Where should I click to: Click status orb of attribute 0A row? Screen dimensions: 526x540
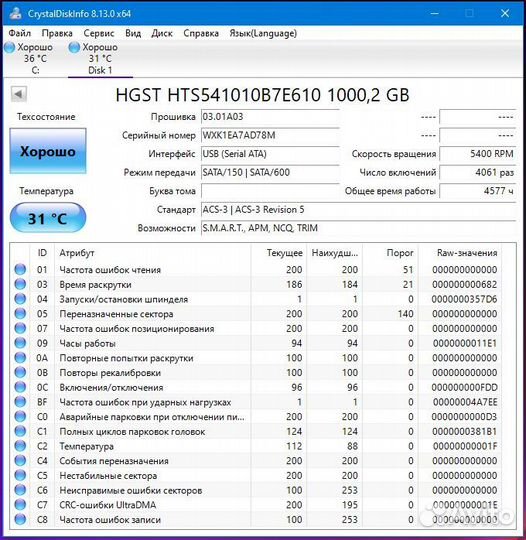[20, 358]
